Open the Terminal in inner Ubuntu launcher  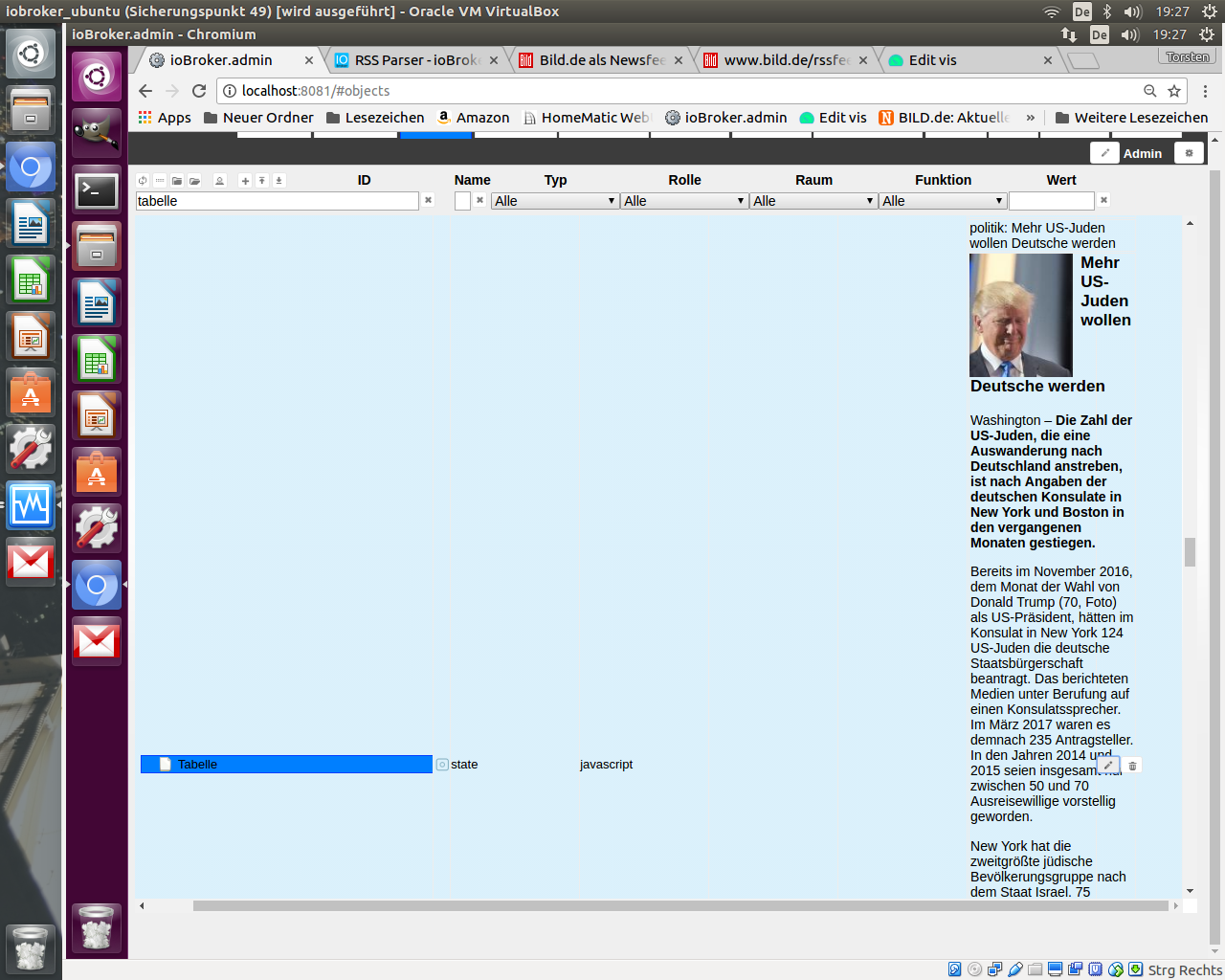pyautogui.click(x=97, y=189)
